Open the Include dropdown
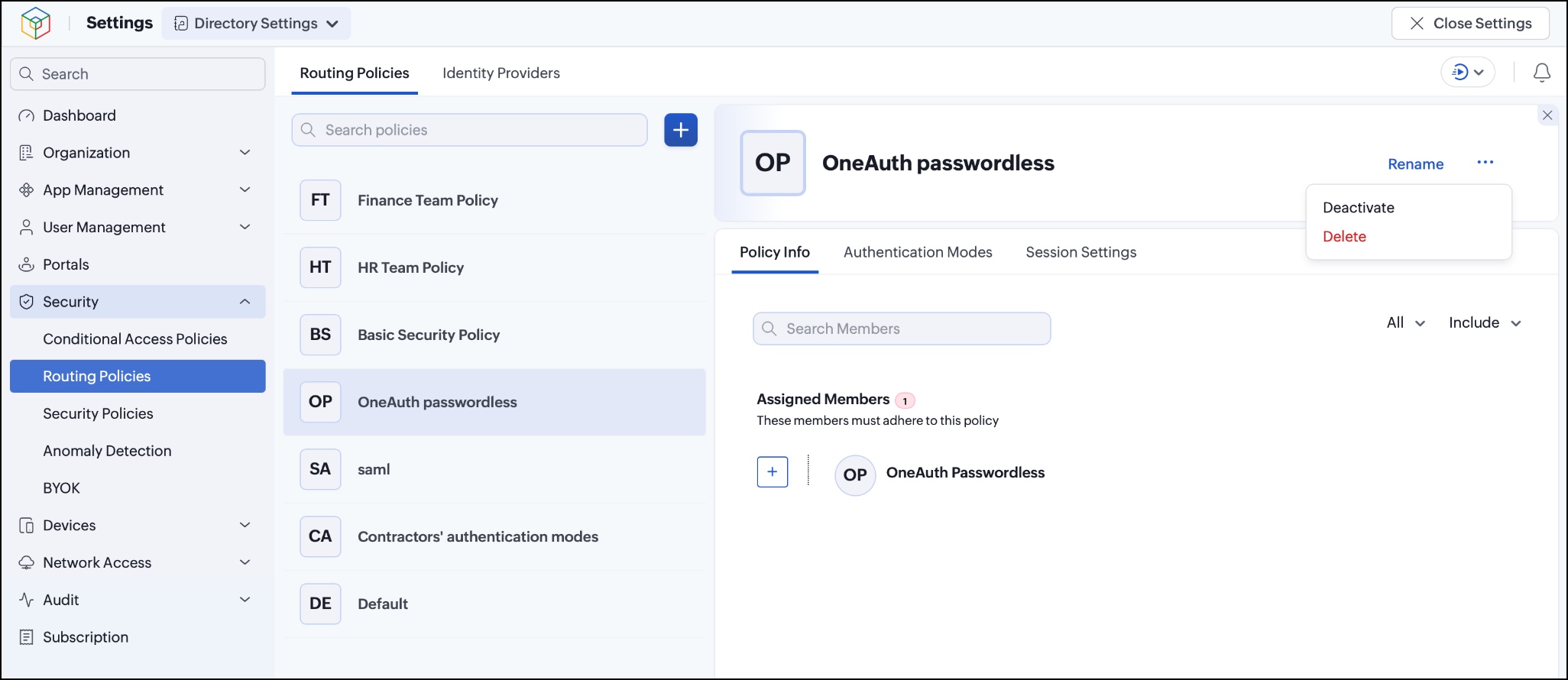The image size is (1568, 680). [x=1485, y=322]
